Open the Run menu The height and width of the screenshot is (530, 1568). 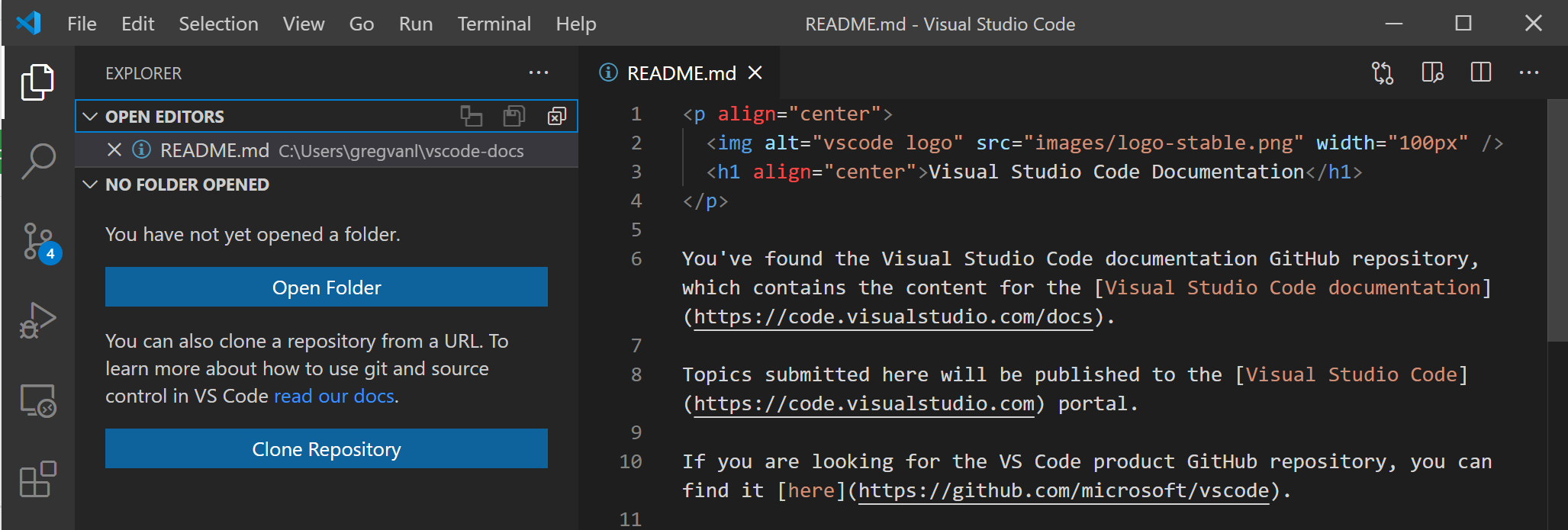tap(416, 24)
